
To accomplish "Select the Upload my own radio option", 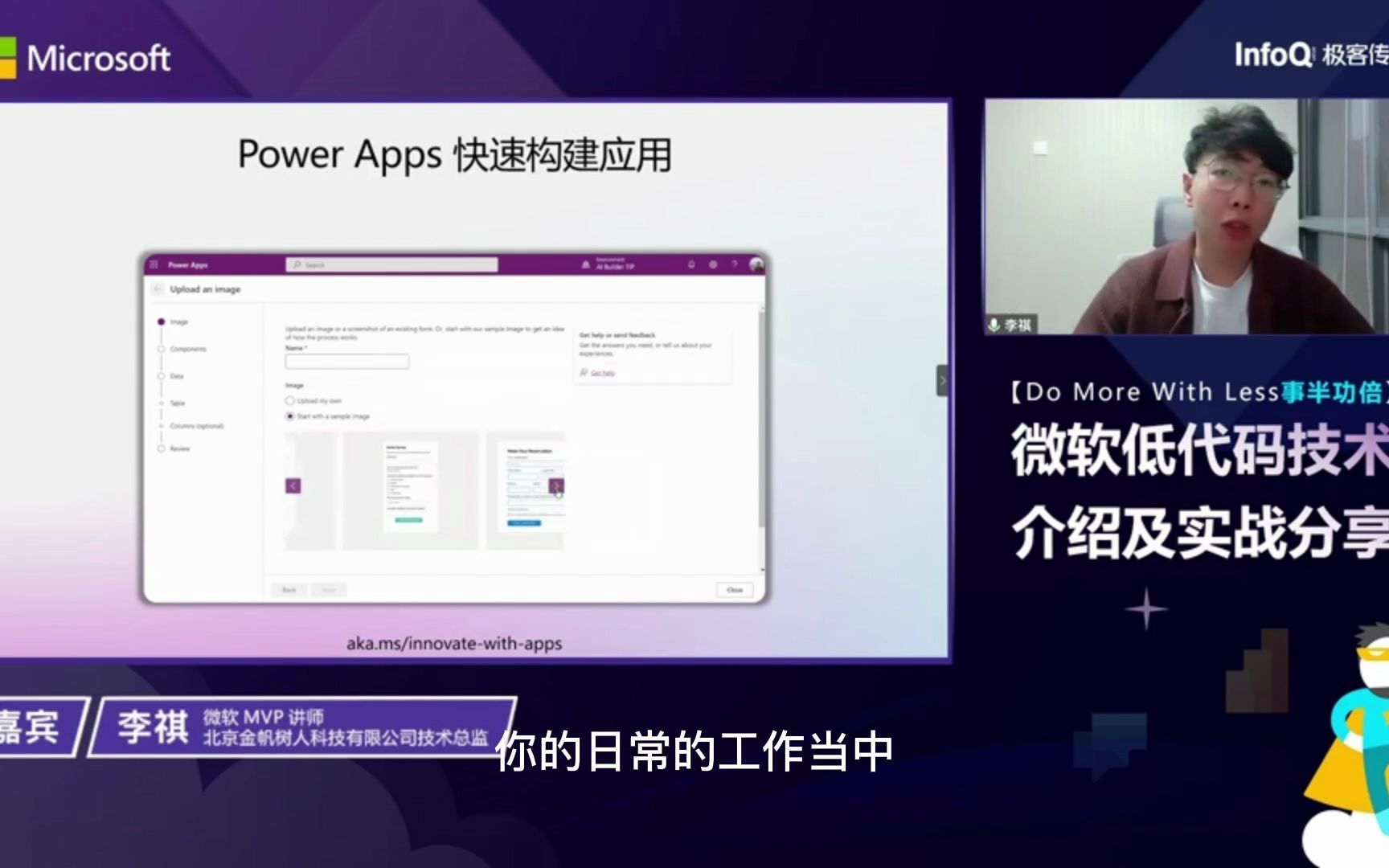I will tap(290, 400).
